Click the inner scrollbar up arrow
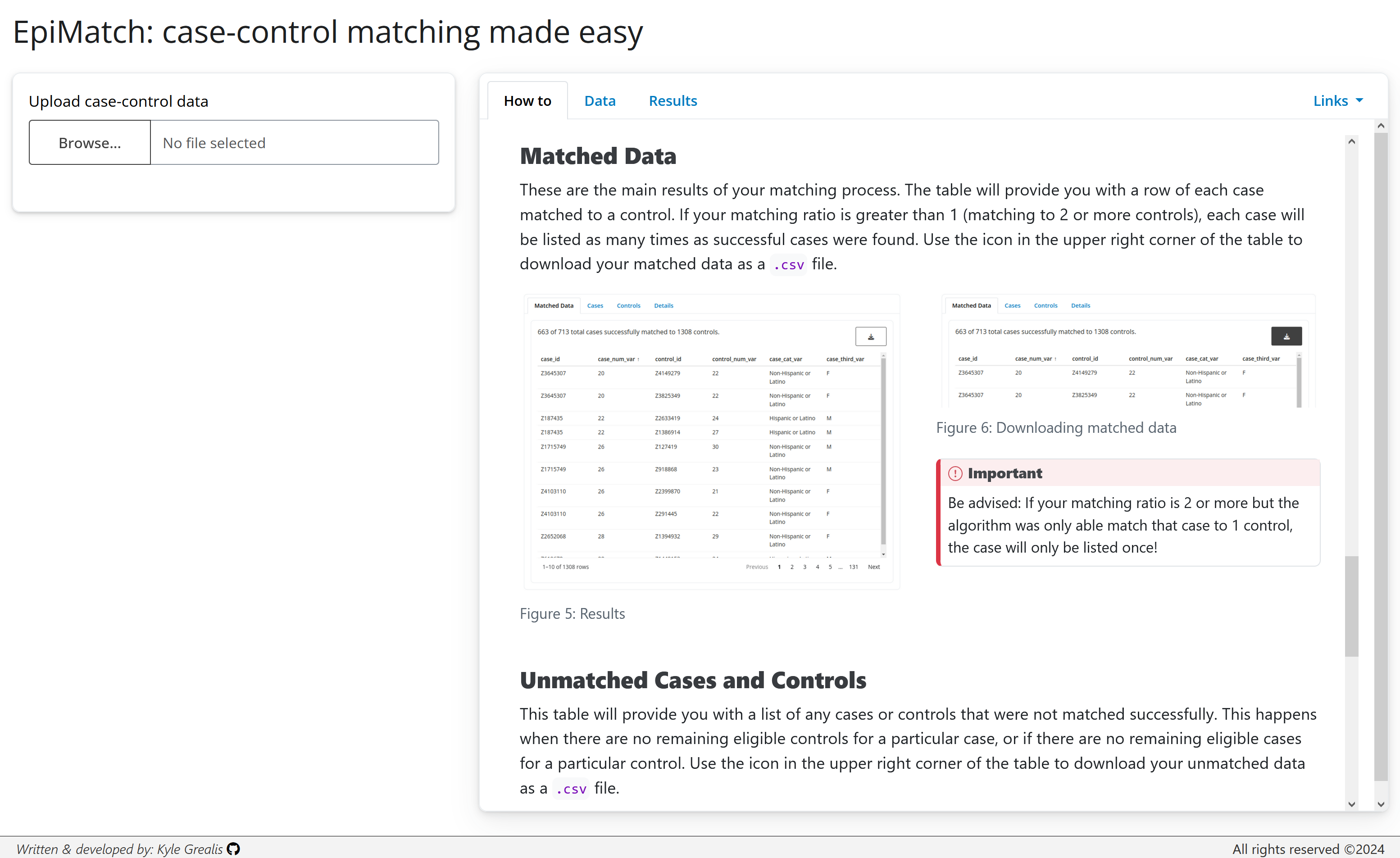This screenshot has height=858, width=1400. [x=1352, y=141]
